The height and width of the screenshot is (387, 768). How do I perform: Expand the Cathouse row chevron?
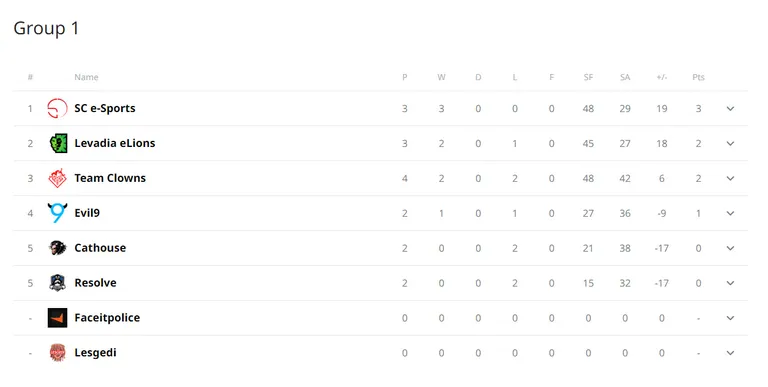tap(730, 248)
